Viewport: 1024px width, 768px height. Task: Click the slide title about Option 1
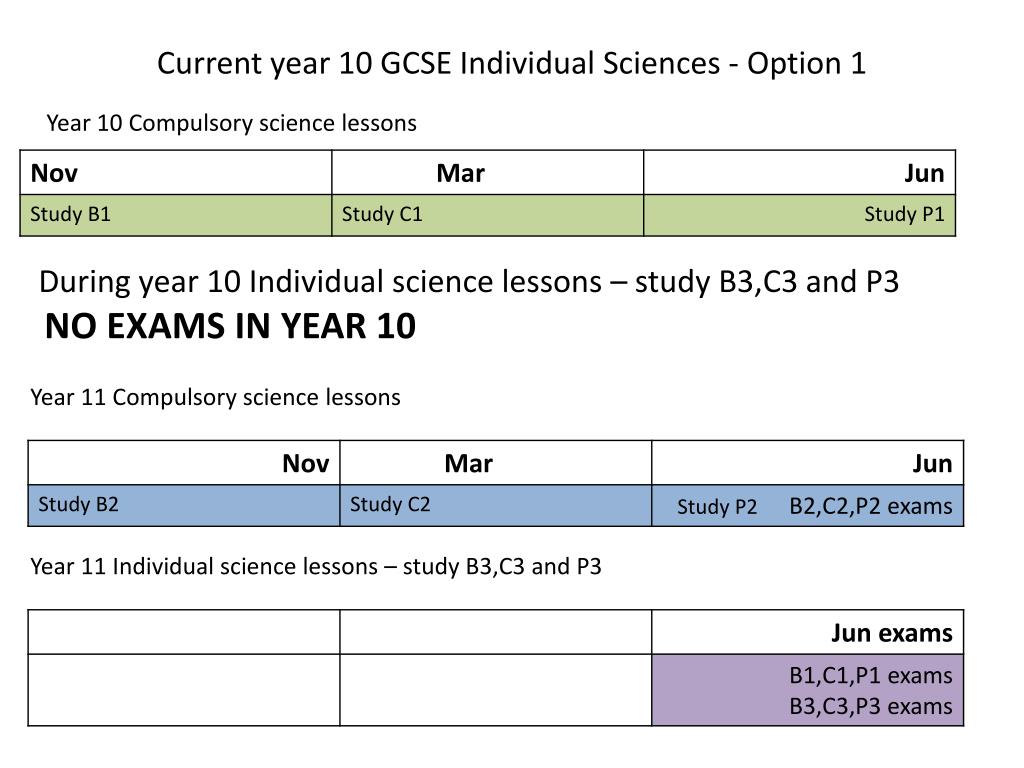(511, 64)
